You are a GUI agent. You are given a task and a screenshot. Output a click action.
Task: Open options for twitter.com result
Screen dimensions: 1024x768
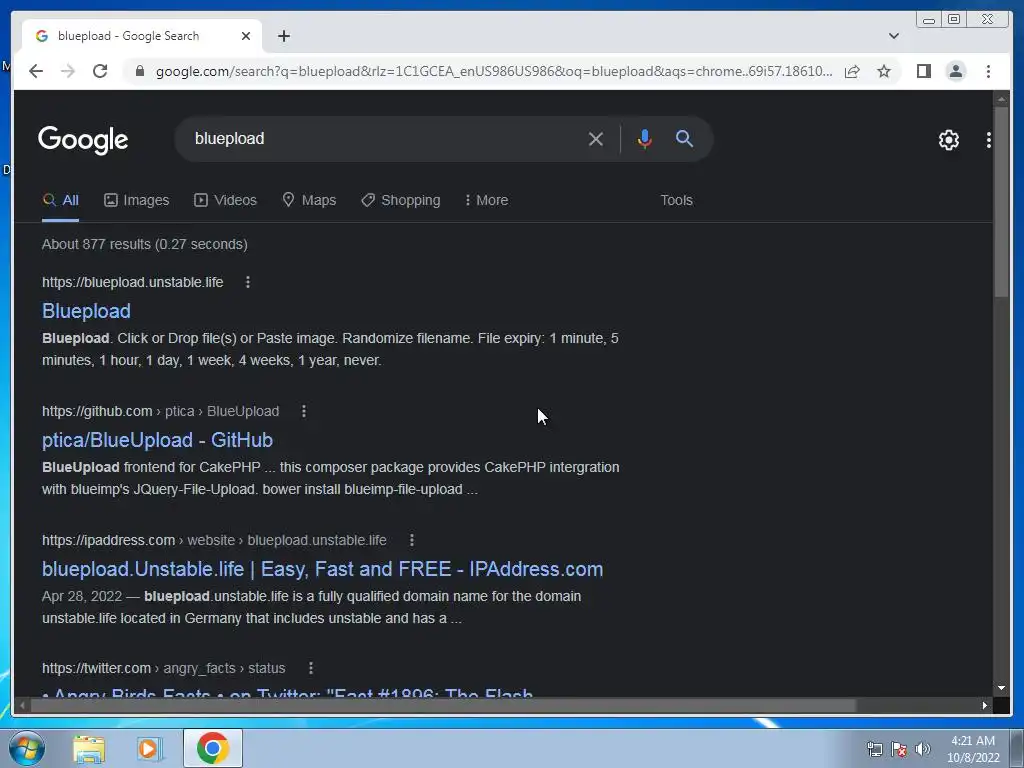(311, 668)
